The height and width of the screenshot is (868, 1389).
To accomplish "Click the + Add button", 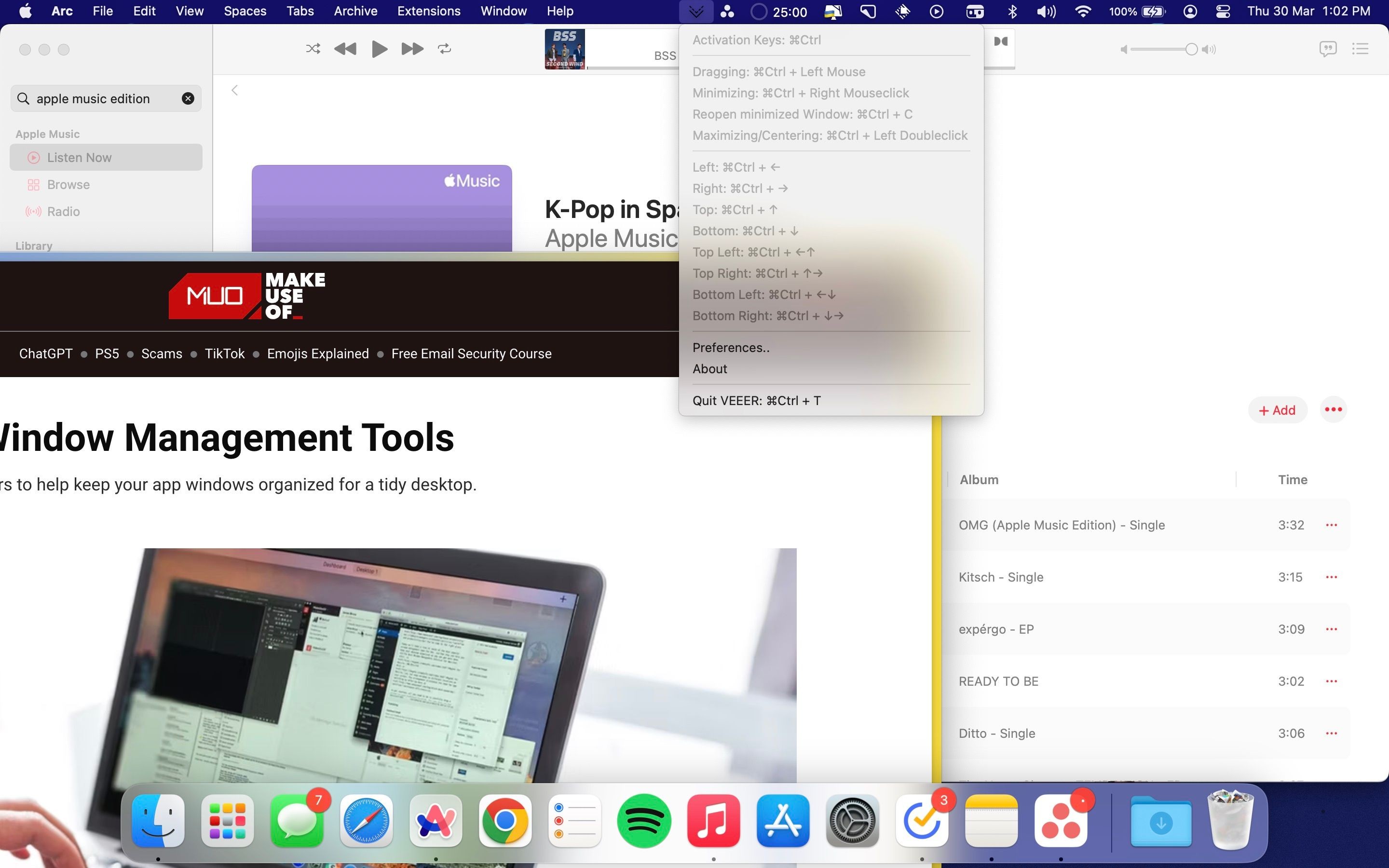I will point(1277,410).
